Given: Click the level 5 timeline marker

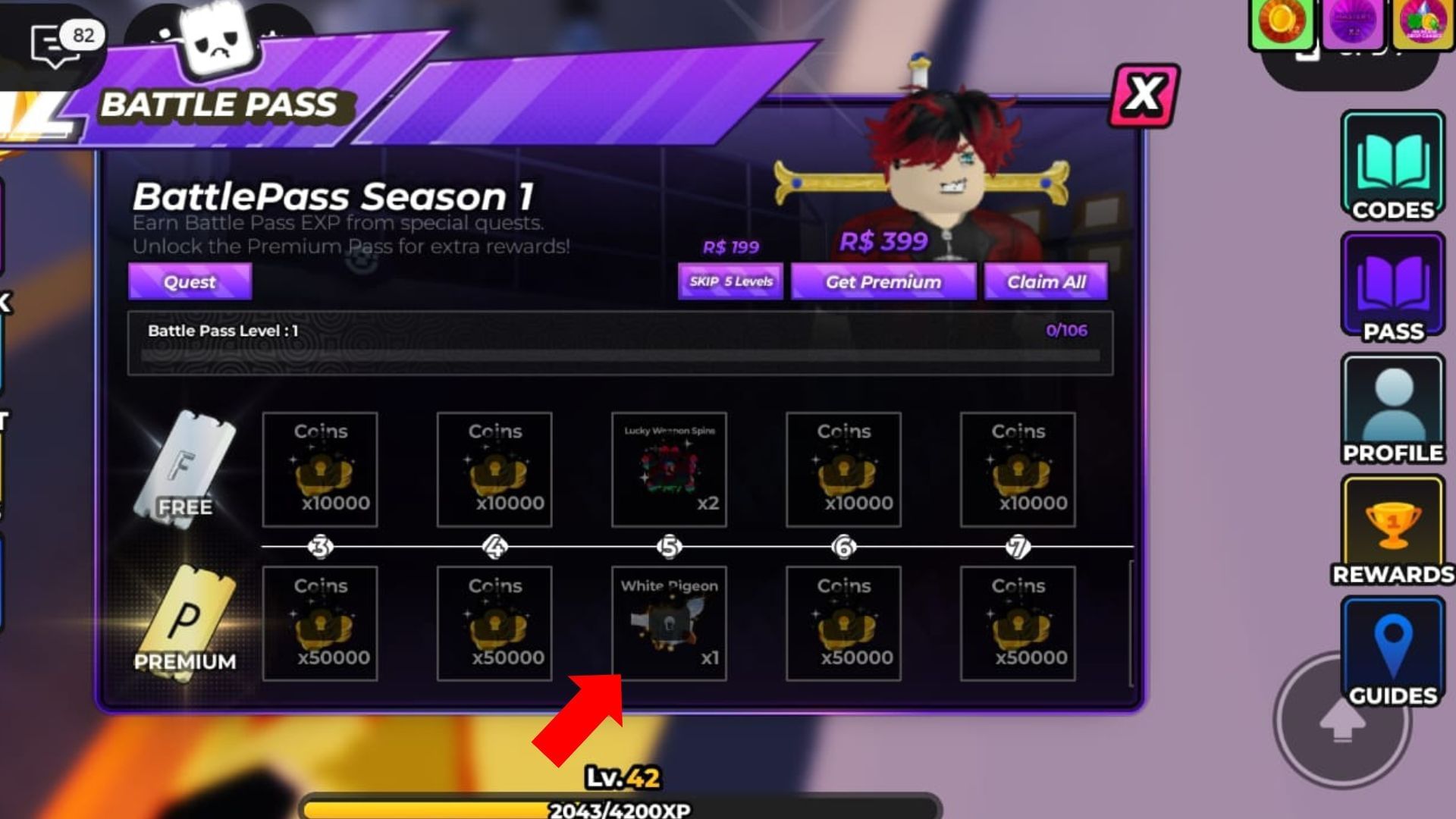Looking at the screenshot, I should click(x=669, y=547).
